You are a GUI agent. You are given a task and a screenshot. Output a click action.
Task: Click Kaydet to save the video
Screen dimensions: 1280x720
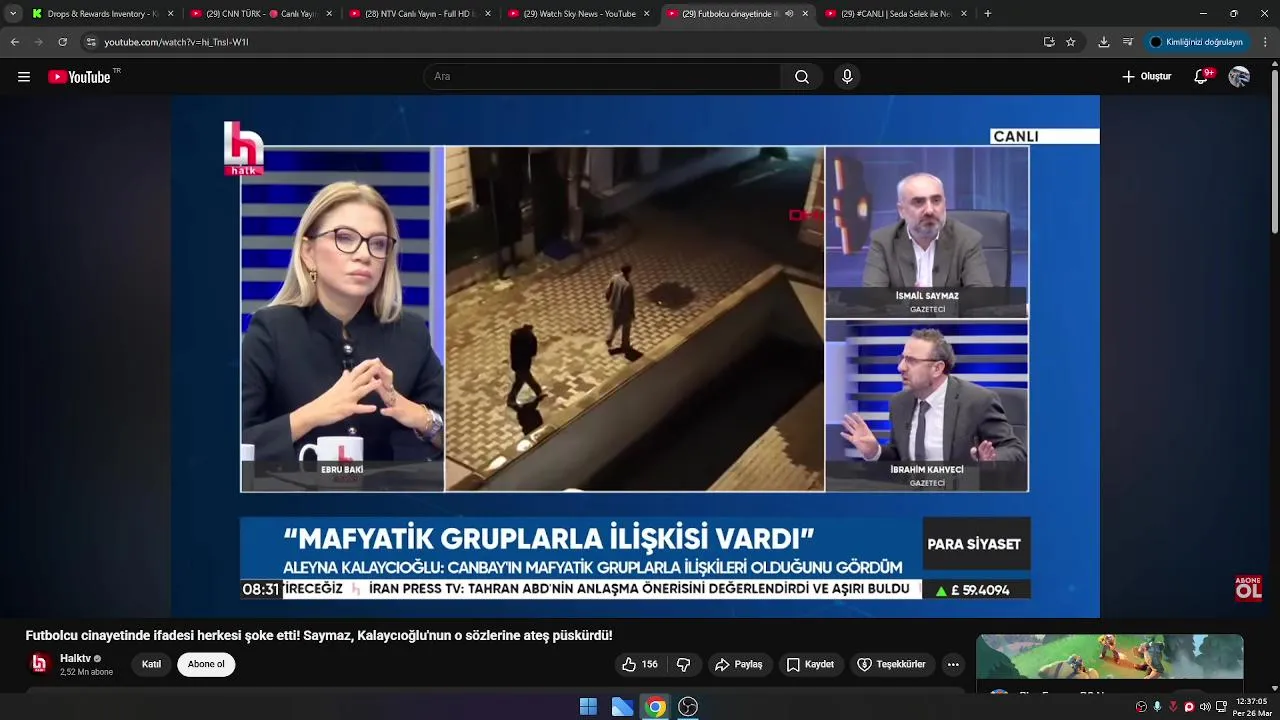(810, 665)
